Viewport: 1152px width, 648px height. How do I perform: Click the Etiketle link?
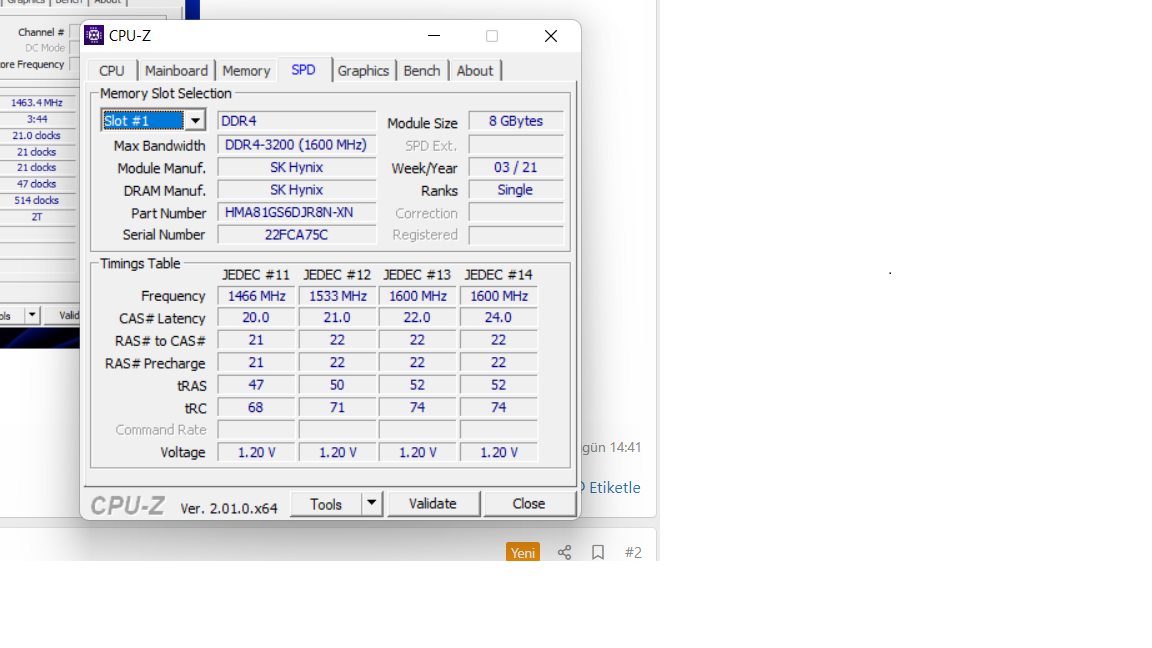coord(614,488)
